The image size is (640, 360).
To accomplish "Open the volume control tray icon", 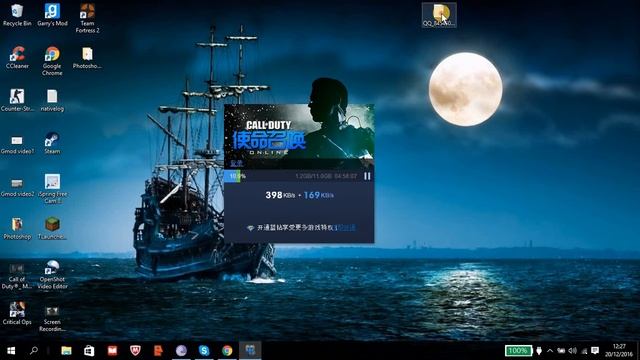I will click(572, 351).
